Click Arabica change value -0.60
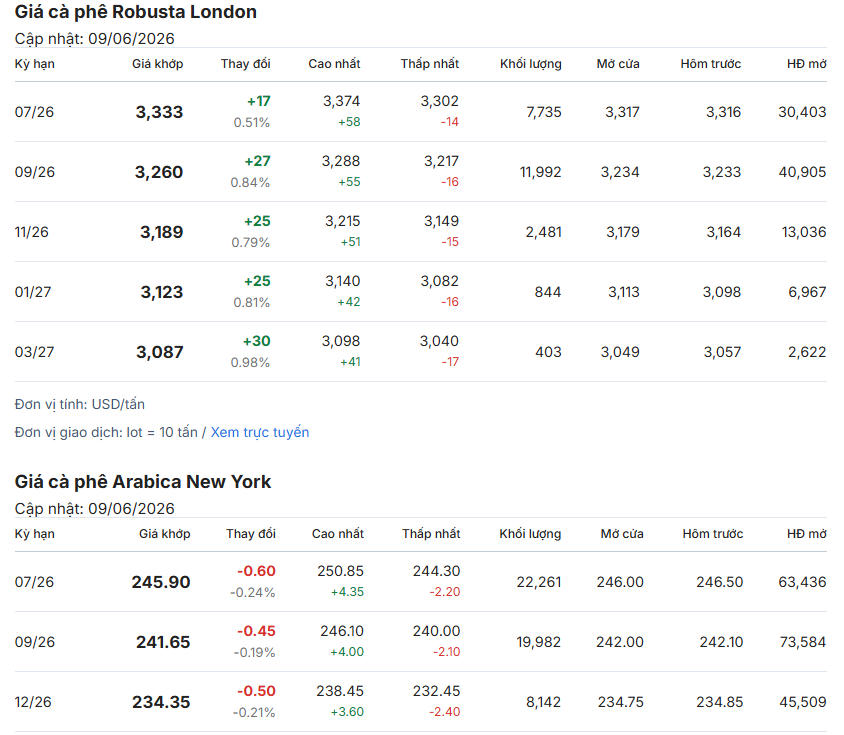Screen dimensions: 844x735 pyautogui.click(x=256, y=571)
